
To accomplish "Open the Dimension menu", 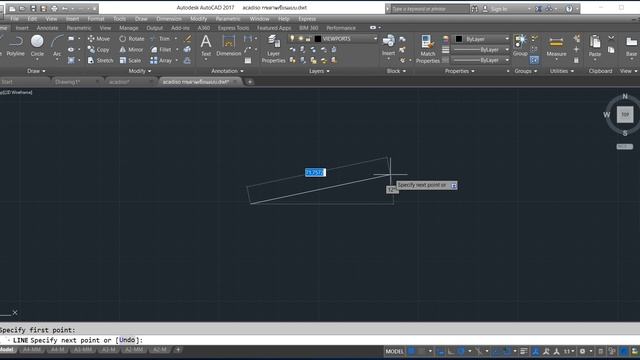I will coord(169,19).
